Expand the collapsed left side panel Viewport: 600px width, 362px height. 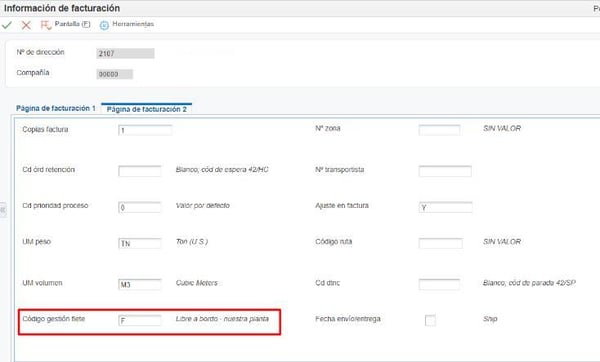click(x=3, y=210)
